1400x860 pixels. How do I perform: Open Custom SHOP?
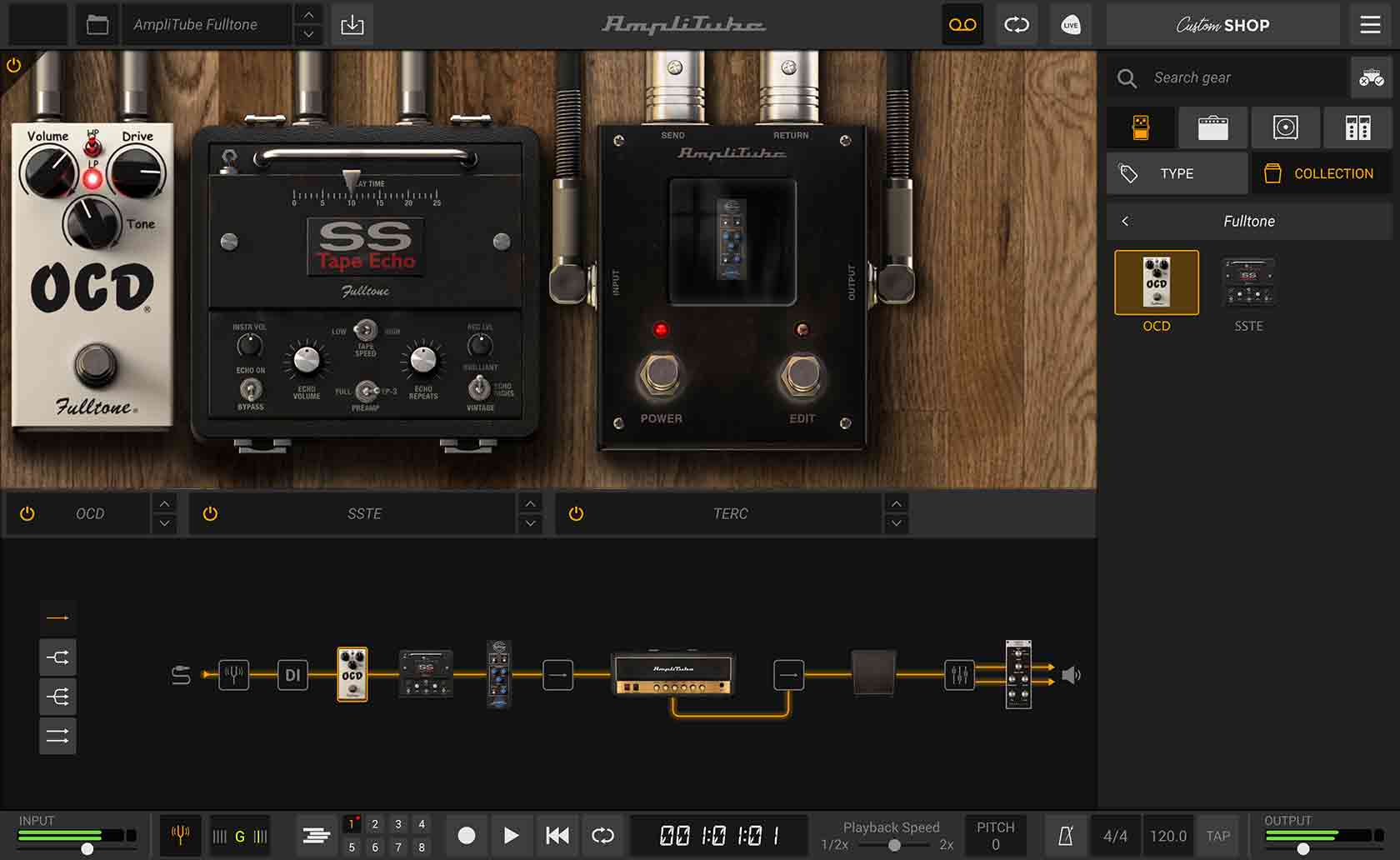(x=1222, y=24)
